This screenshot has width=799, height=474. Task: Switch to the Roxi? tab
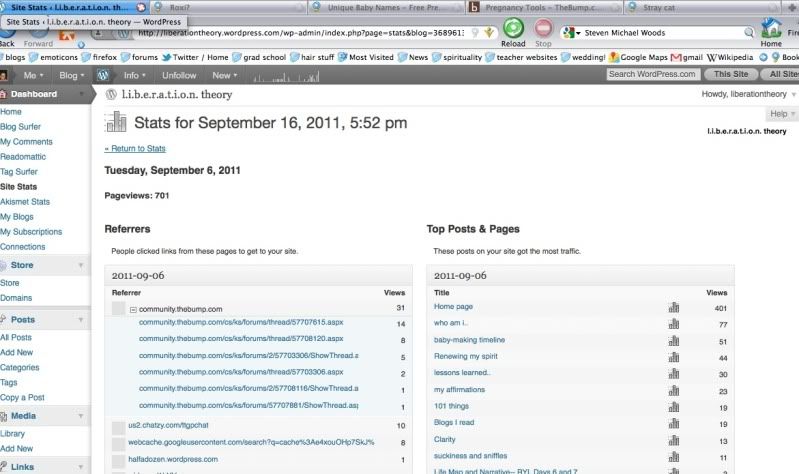227,7
